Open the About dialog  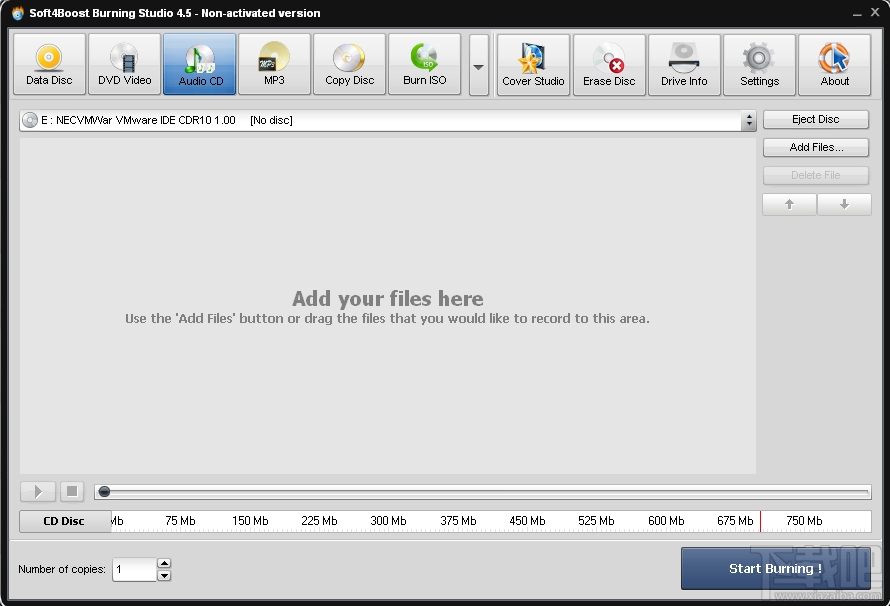click(x=834, y=65)
